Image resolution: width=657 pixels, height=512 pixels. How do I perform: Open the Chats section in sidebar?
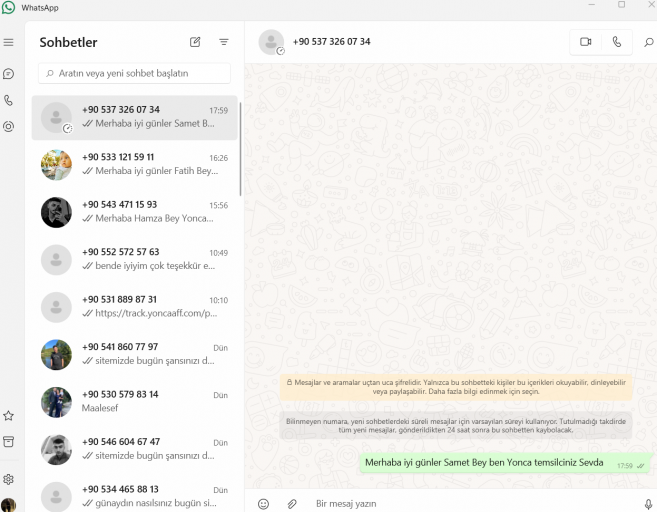8,74
